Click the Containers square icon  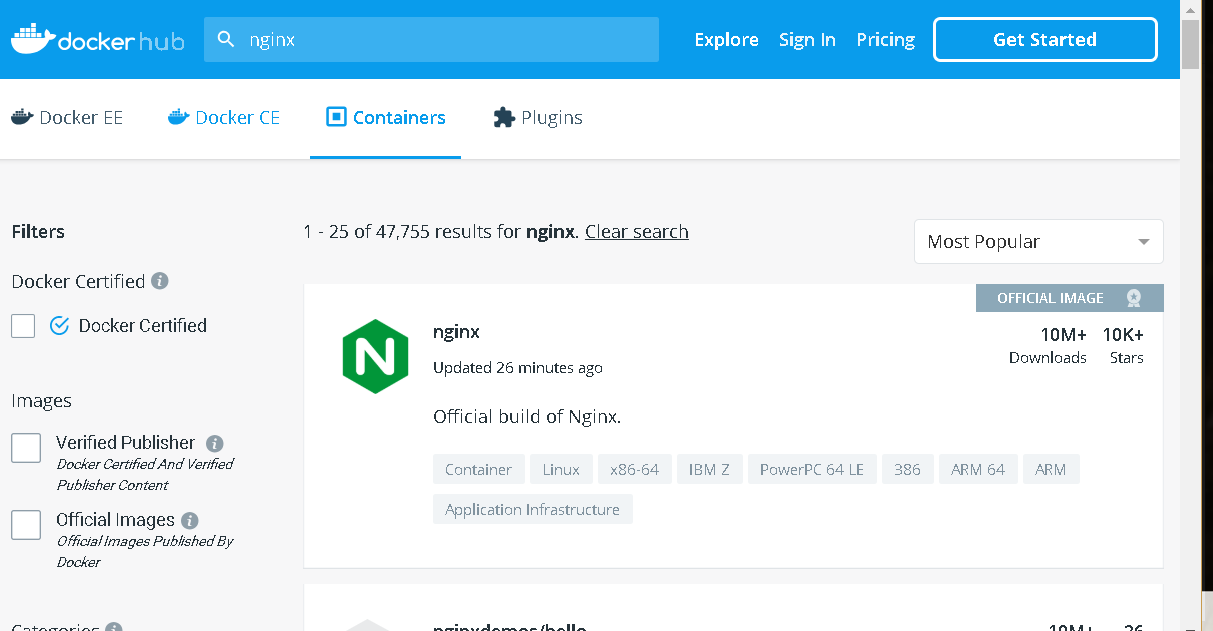click(336, 117)
